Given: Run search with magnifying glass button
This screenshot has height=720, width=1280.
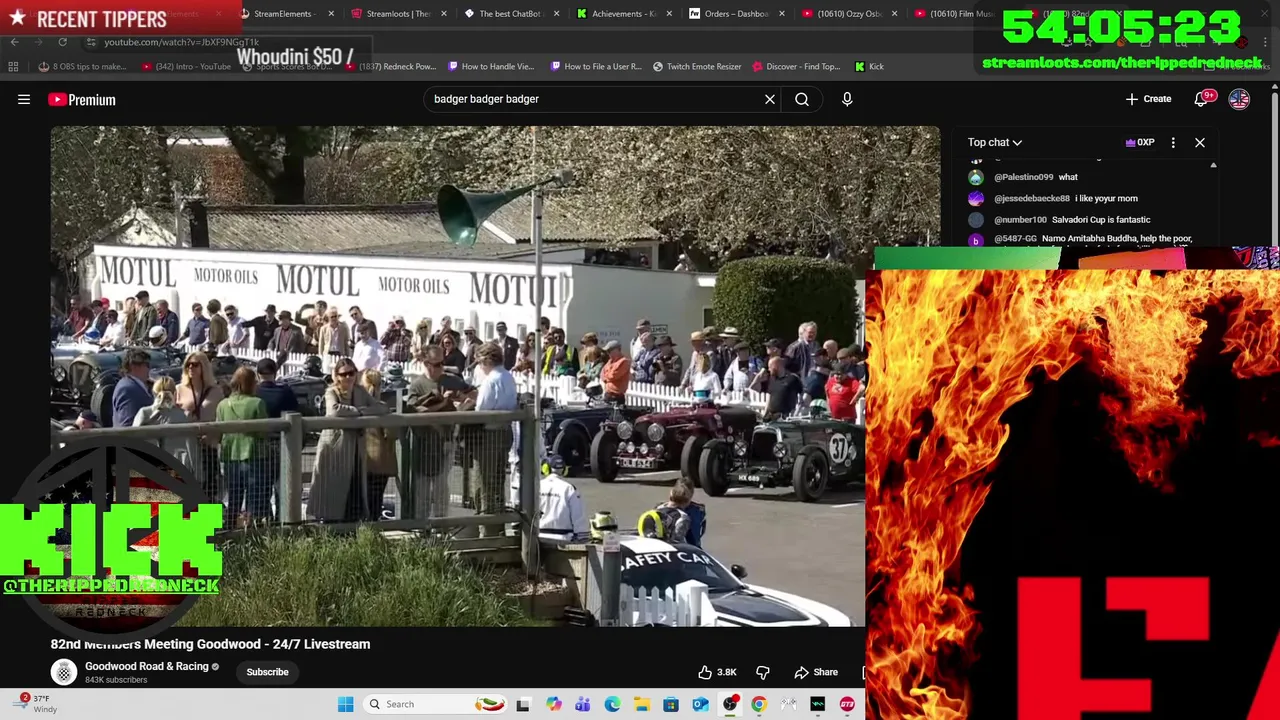Looking at the screenshot, I should click(x=802, y=99).
